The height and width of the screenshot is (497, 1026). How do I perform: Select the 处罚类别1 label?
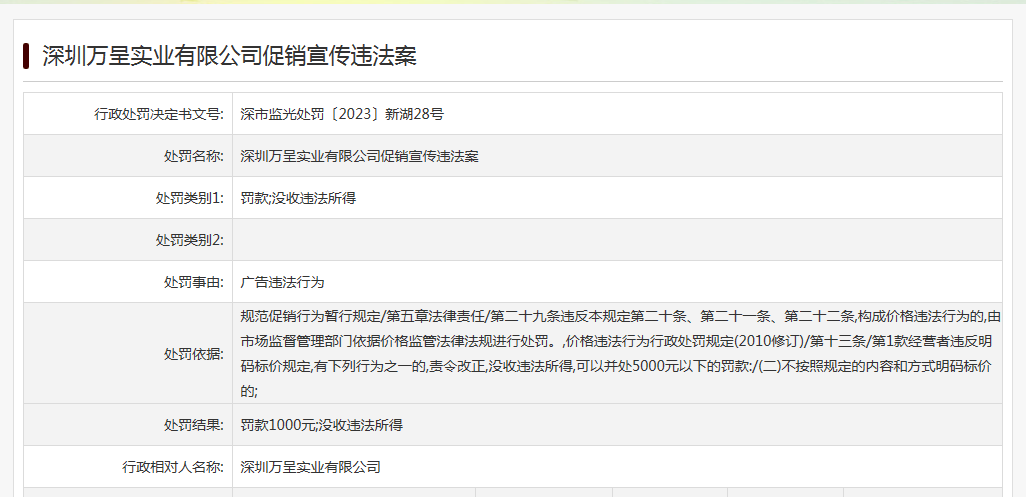[190, 198]
